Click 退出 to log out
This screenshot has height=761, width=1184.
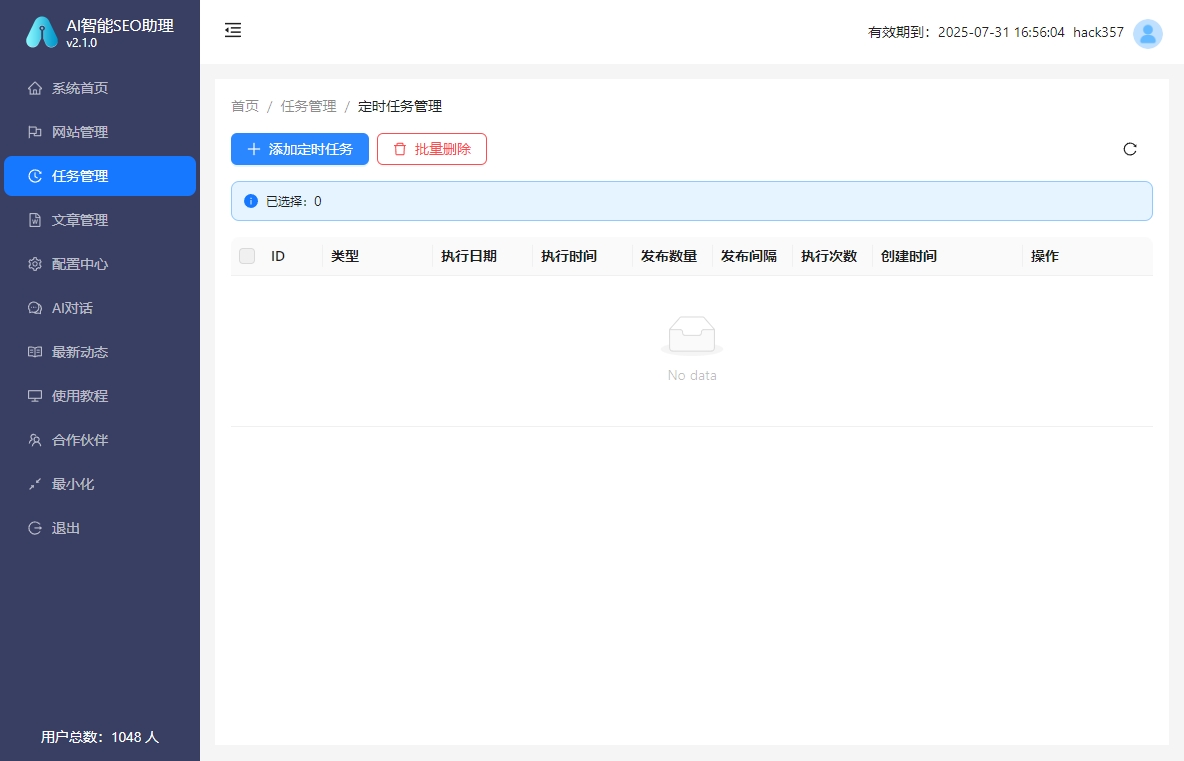tap(100, 528)
